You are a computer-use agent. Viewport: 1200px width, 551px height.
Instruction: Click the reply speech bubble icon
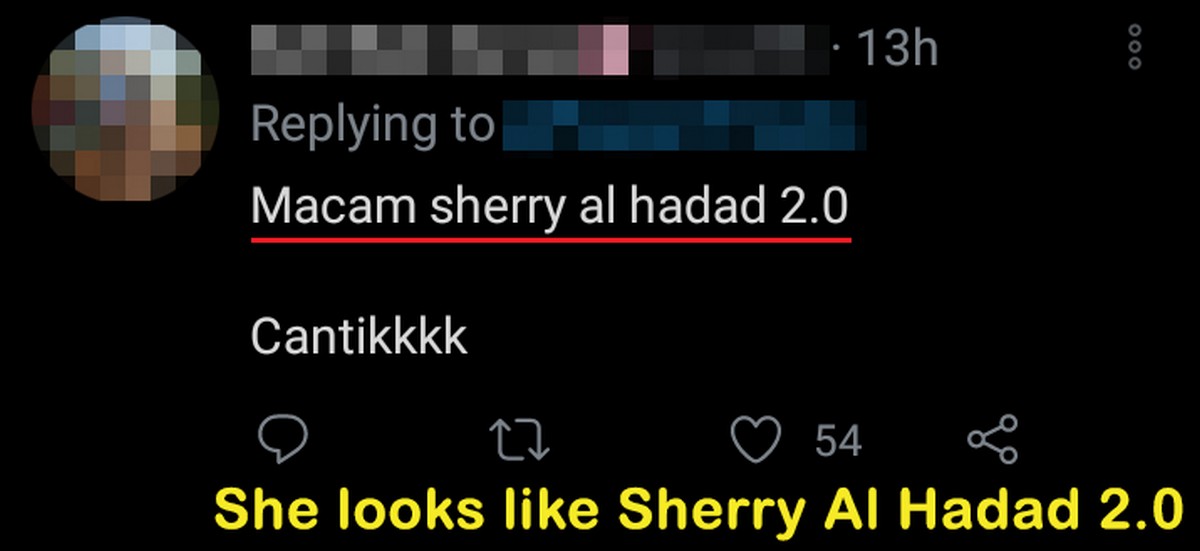coord(283,439)
